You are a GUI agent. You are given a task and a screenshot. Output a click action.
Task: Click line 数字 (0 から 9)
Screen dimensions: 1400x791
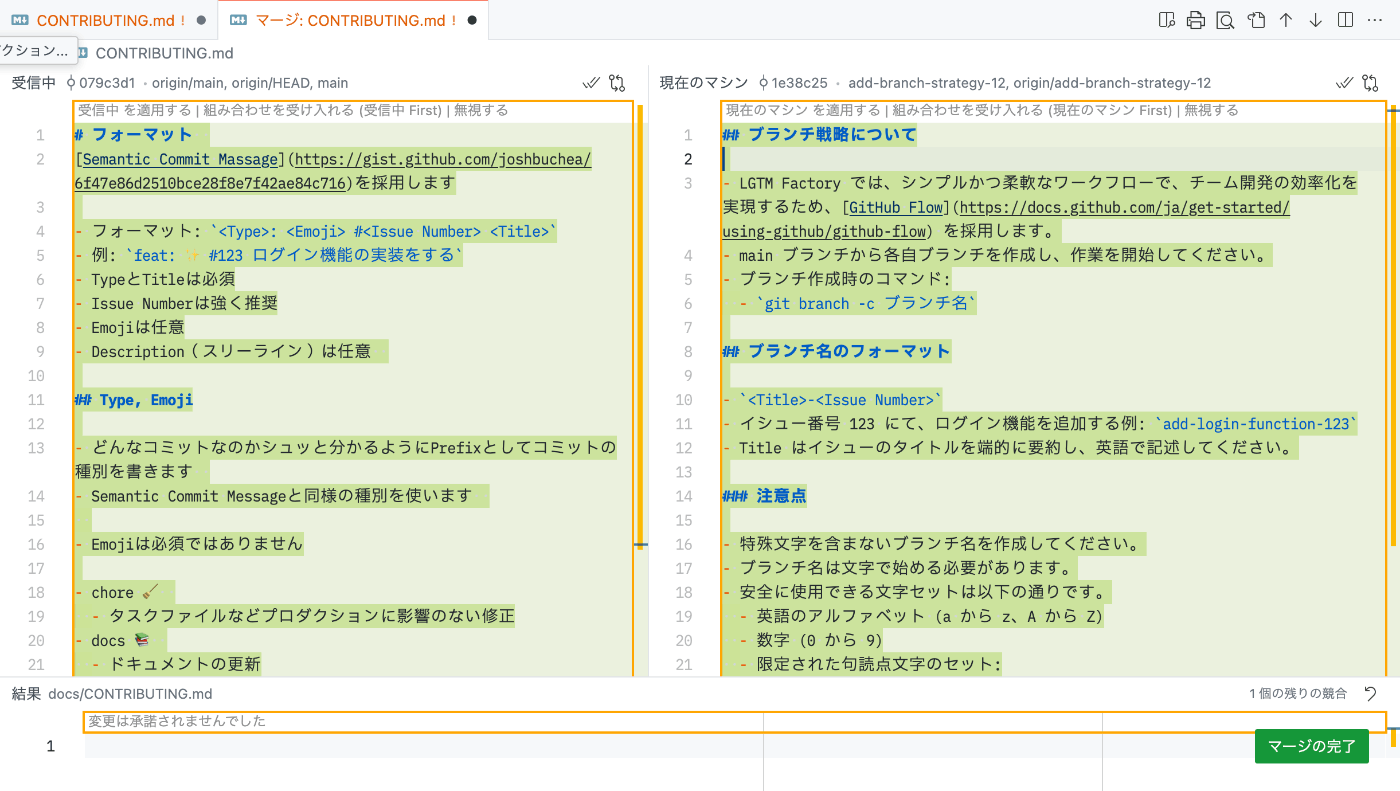812,641
